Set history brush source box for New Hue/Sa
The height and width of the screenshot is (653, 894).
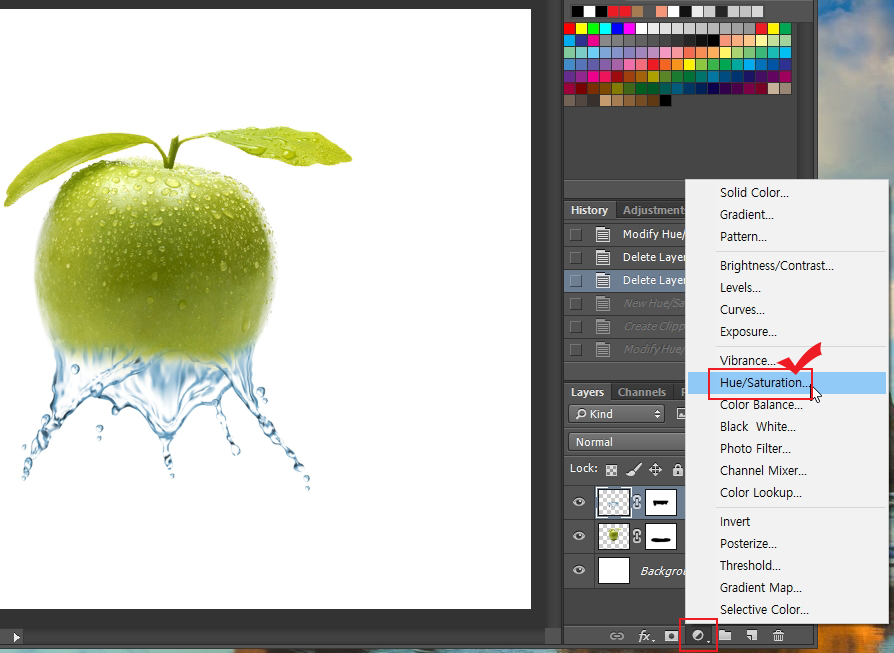click(x=576, y=303)
